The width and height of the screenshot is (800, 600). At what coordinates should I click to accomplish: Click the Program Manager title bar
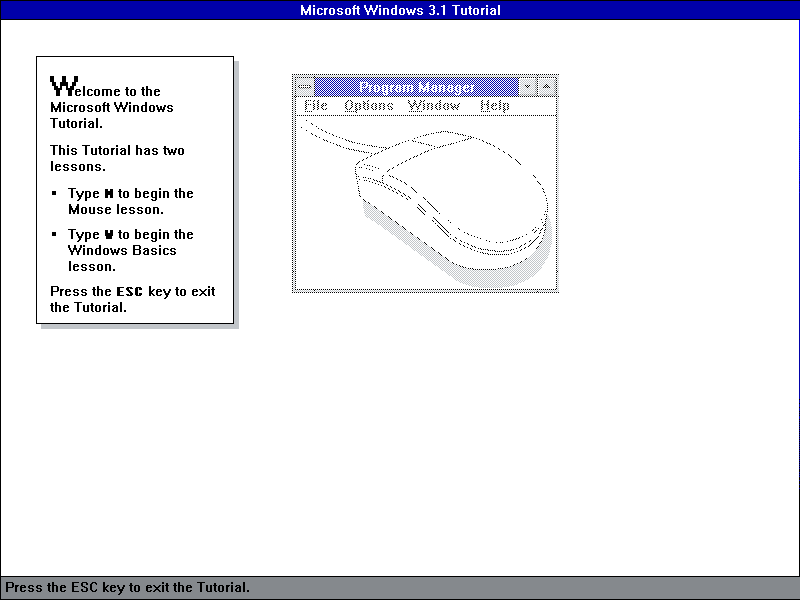(x=416, y=87)
